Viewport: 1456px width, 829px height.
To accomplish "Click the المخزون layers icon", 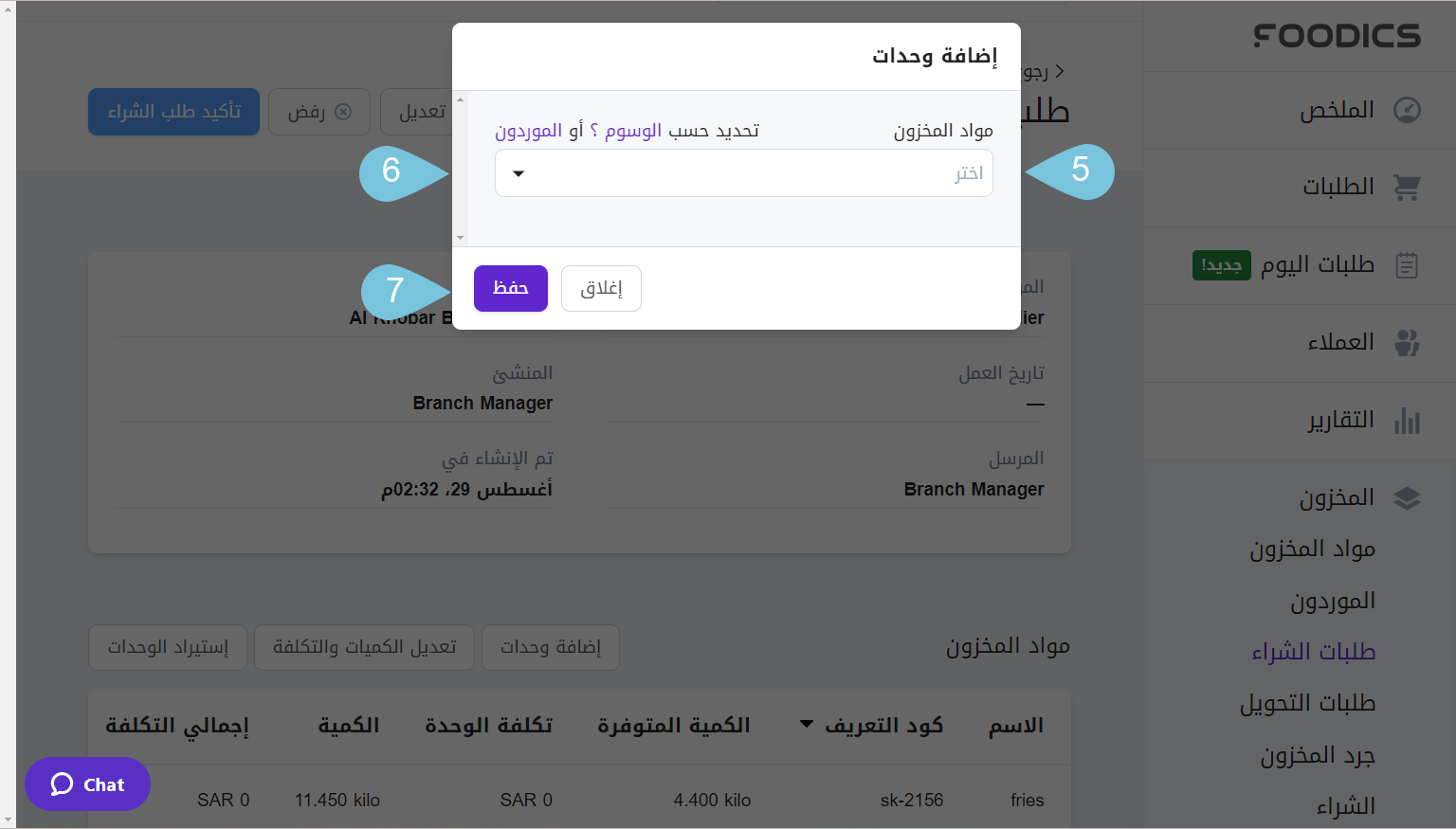I will pos(1407,496).
